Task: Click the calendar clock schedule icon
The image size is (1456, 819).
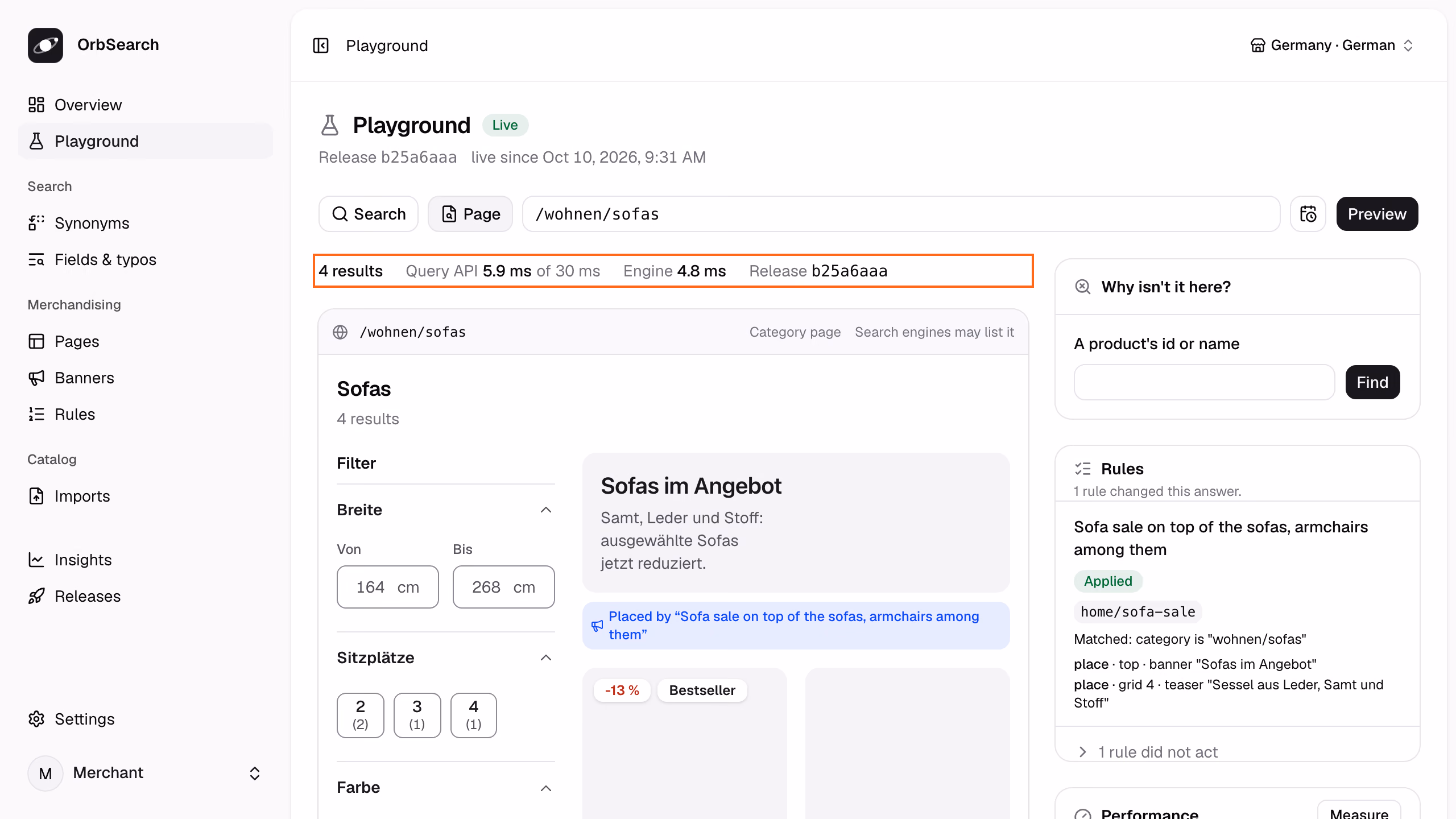Action: pyautogui.click(x=1308, y=214)
